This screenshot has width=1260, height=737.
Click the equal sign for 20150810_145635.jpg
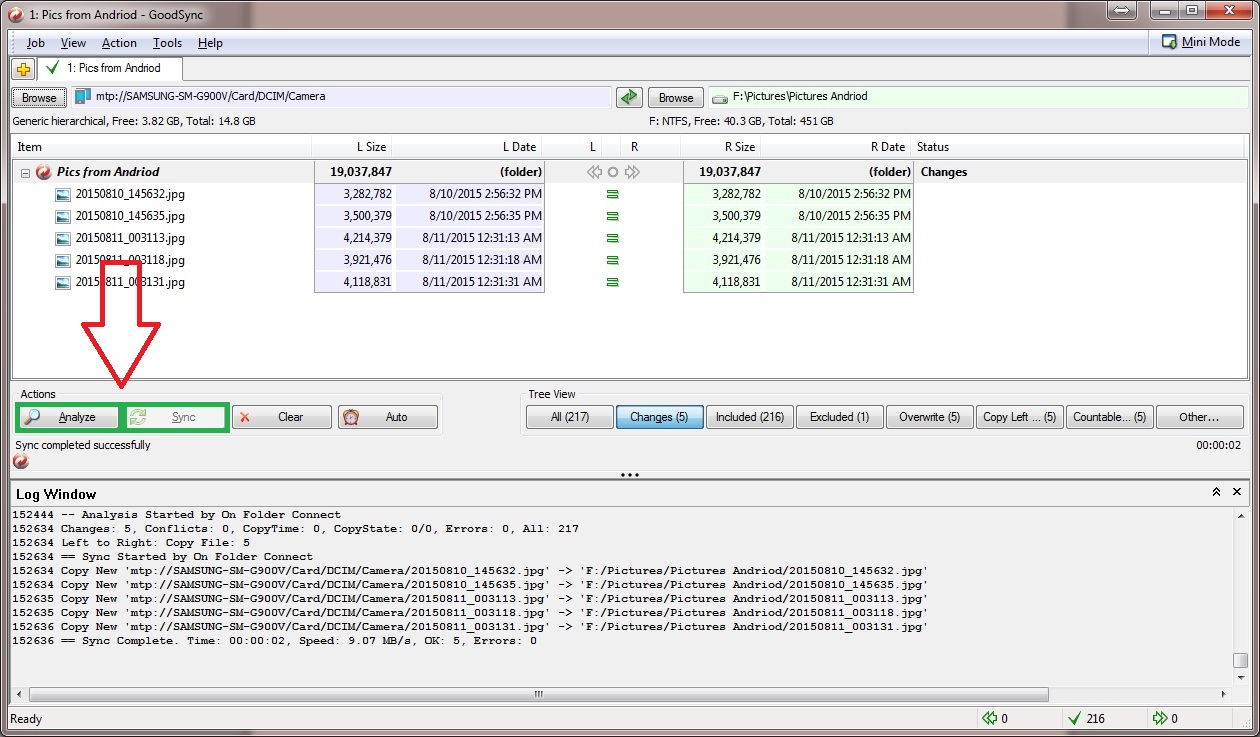(x=613, y=216)
